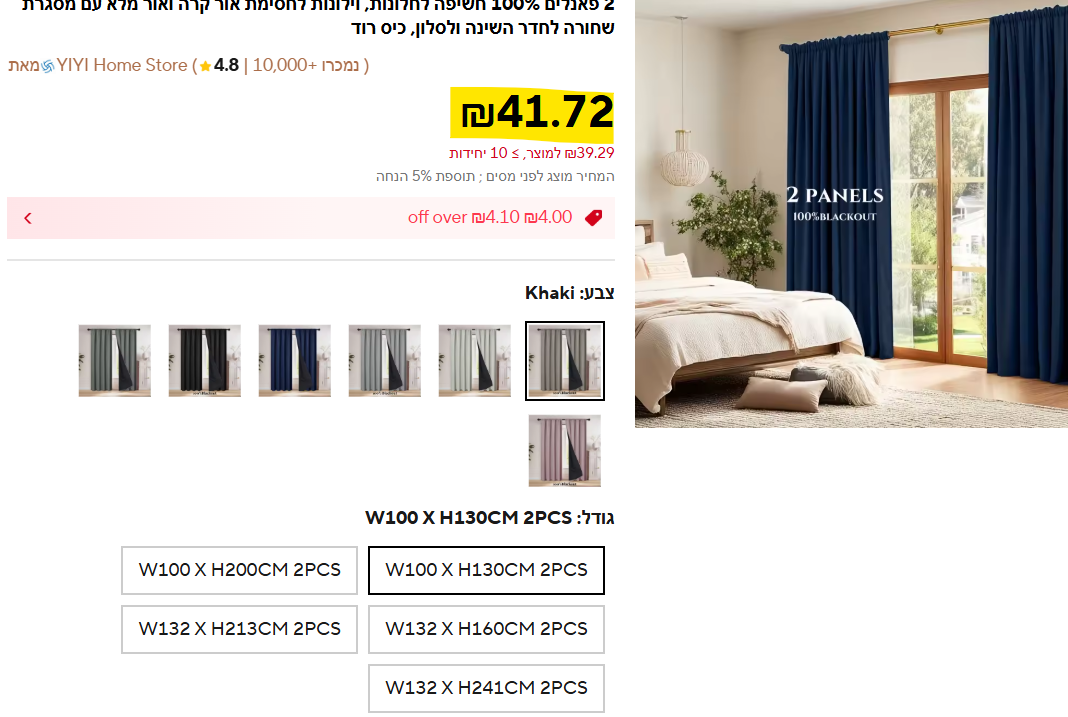
Task: Select the Khaki curtain color swatch
Action: pos(565,361)
